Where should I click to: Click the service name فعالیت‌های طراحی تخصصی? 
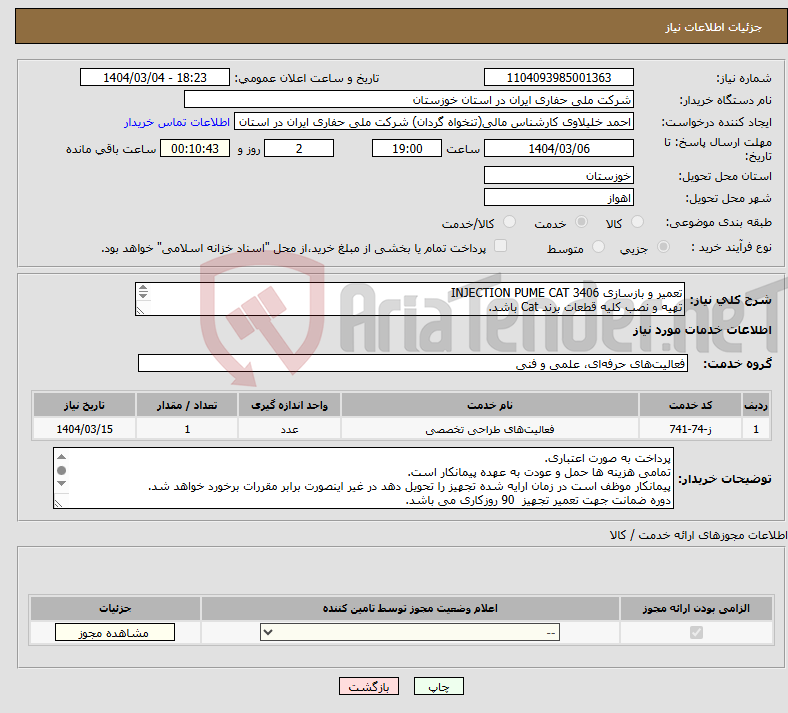[x=489, y=429]
